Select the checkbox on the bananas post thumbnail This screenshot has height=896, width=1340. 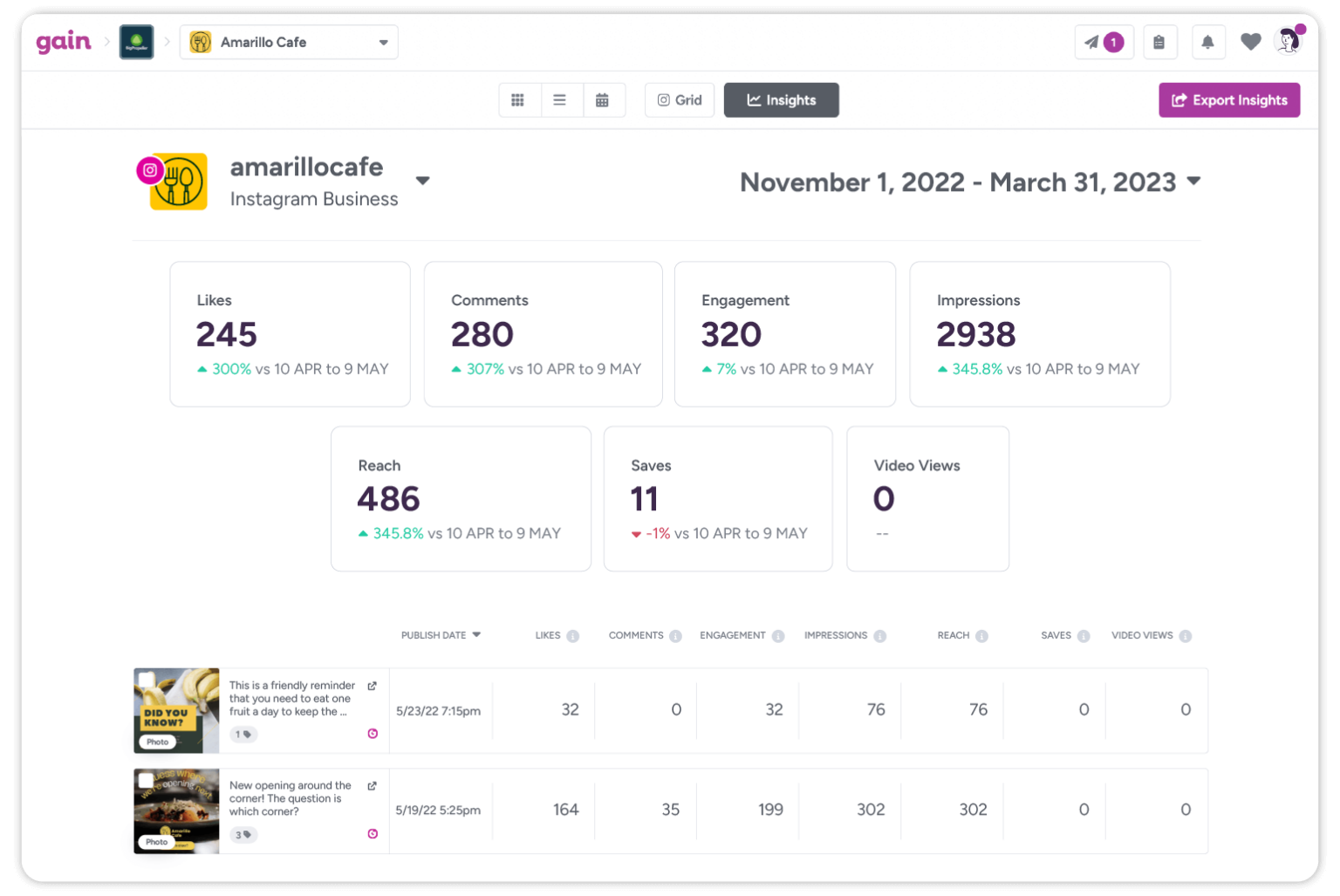pos(145,679)
